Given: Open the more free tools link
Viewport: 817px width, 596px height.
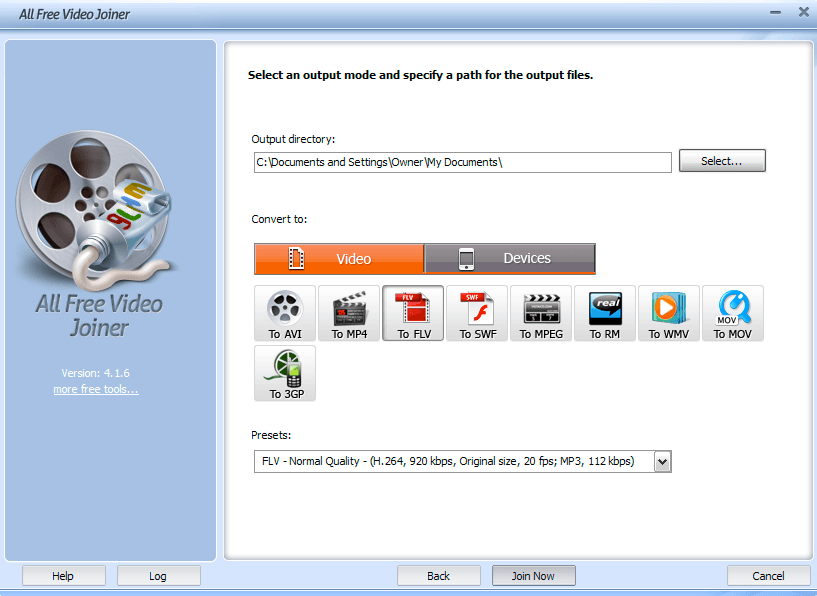Looking at the screenshot, I should 95,388.
